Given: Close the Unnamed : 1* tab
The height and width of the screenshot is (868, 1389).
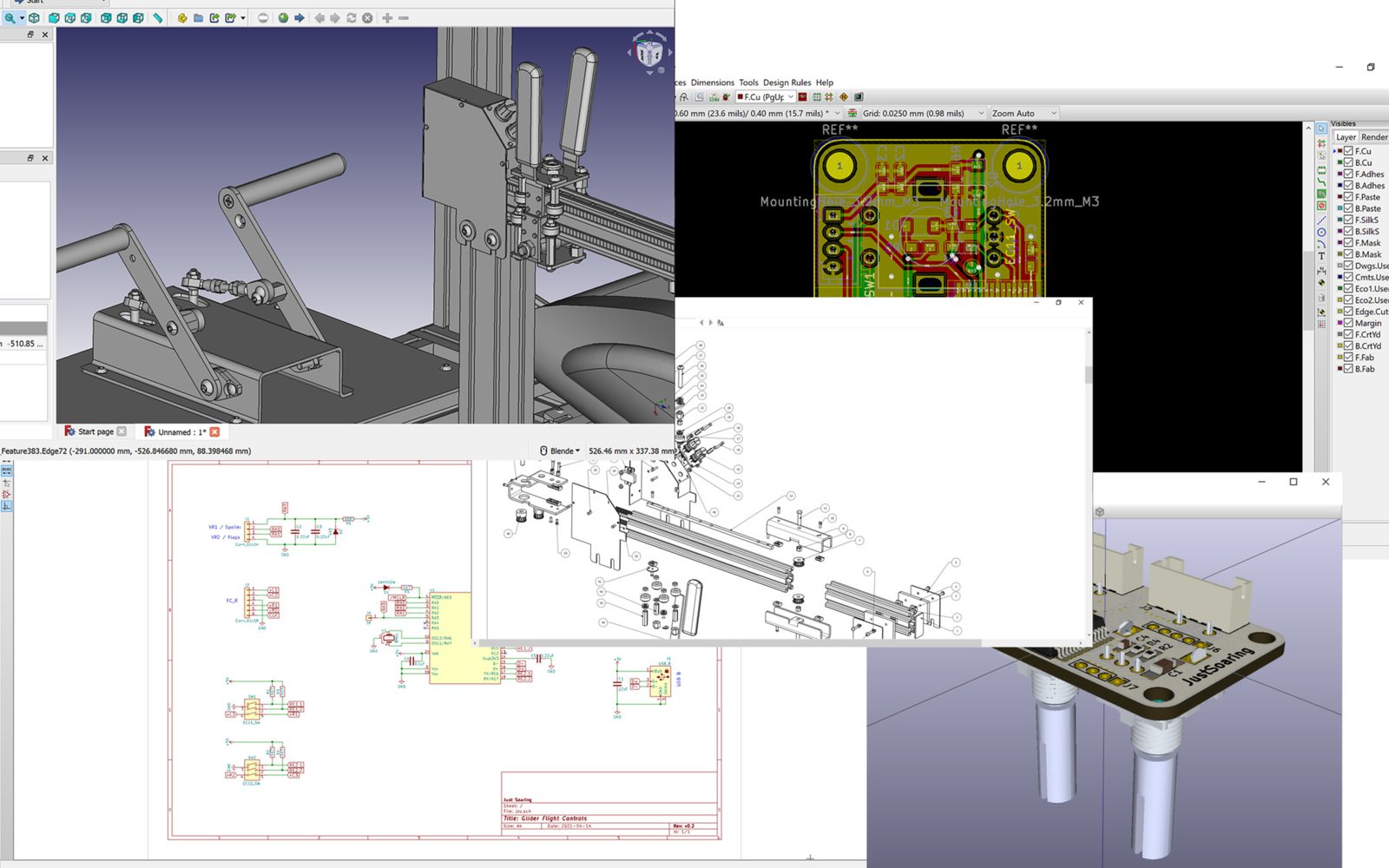Looking at the screenshot, I should pos(214,431).
